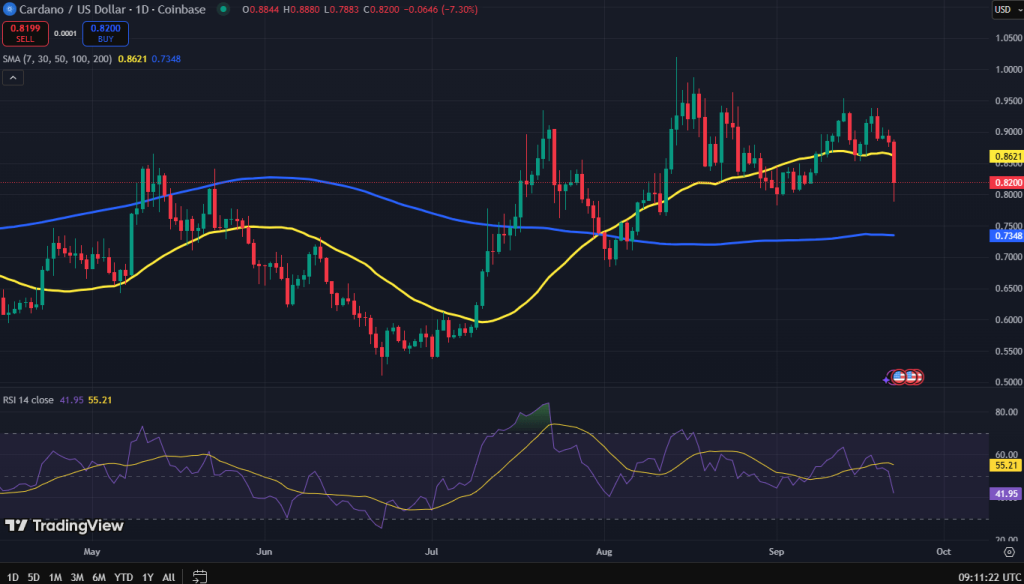Select the 6M time range
Image resolution: width=1024 pixels, height=584 pixels.
tap(99, 577)
